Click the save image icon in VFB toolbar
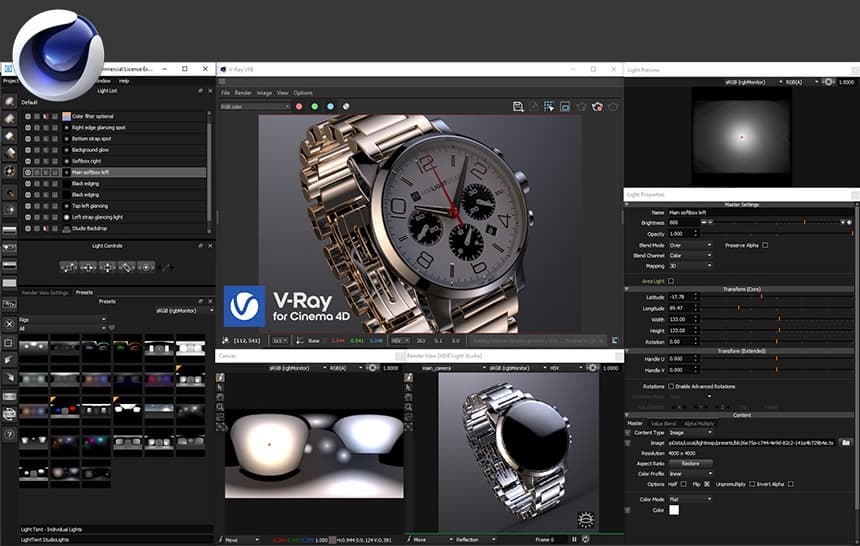The height and width of the screenshot is (546, 860). point(518,106)
